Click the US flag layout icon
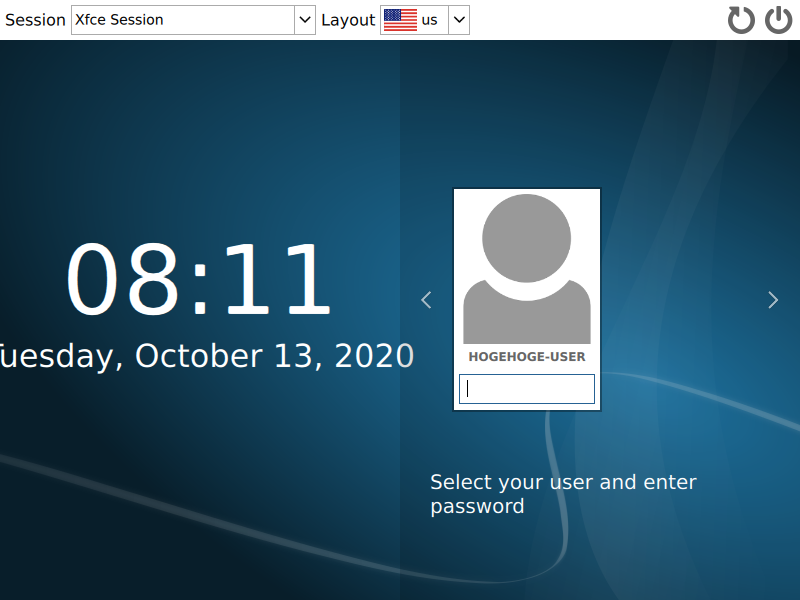Screen dimensions: 800x600 [400, 20]
